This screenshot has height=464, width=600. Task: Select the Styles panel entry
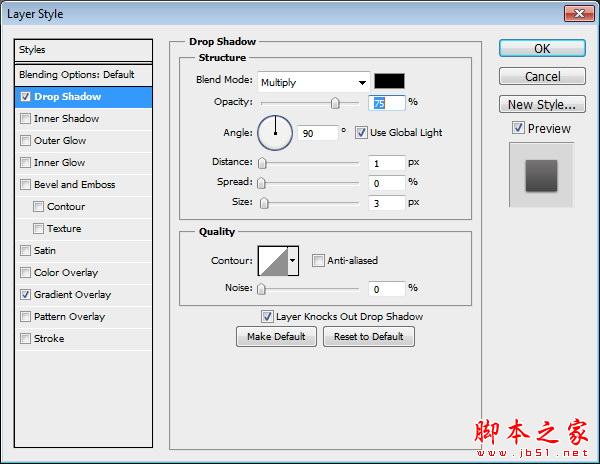[x=83, y=50]
